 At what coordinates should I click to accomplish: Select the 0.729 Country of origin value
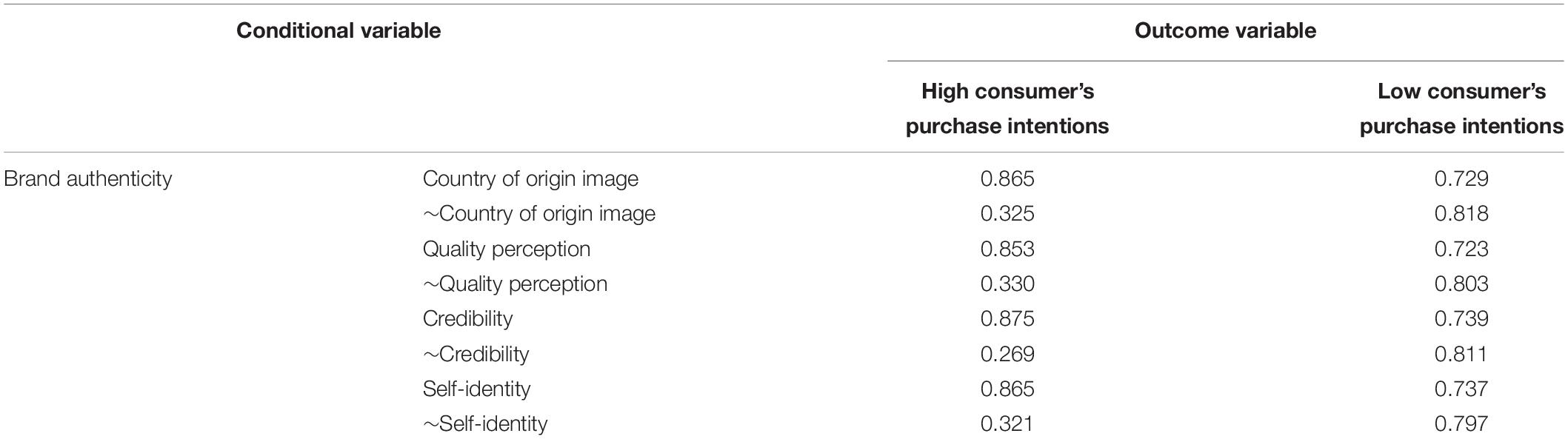[1461, 178]
